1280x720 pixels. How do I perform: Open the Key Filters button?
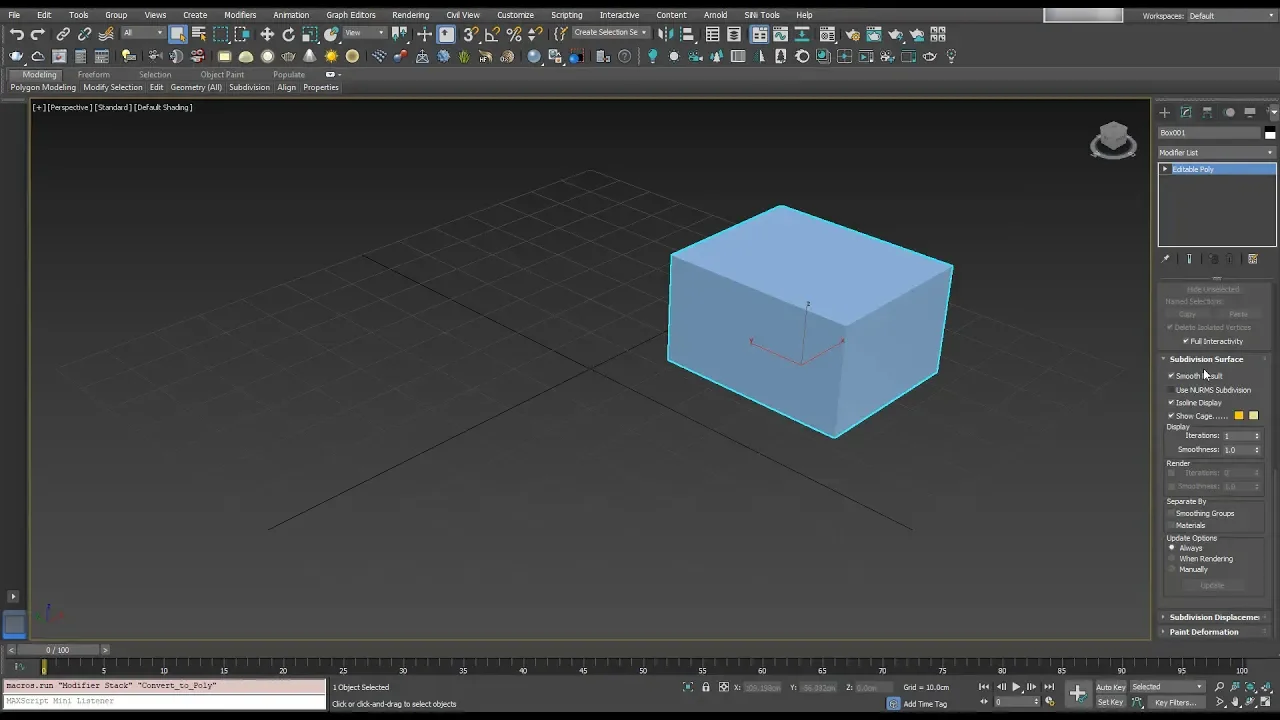(1175, 702)
